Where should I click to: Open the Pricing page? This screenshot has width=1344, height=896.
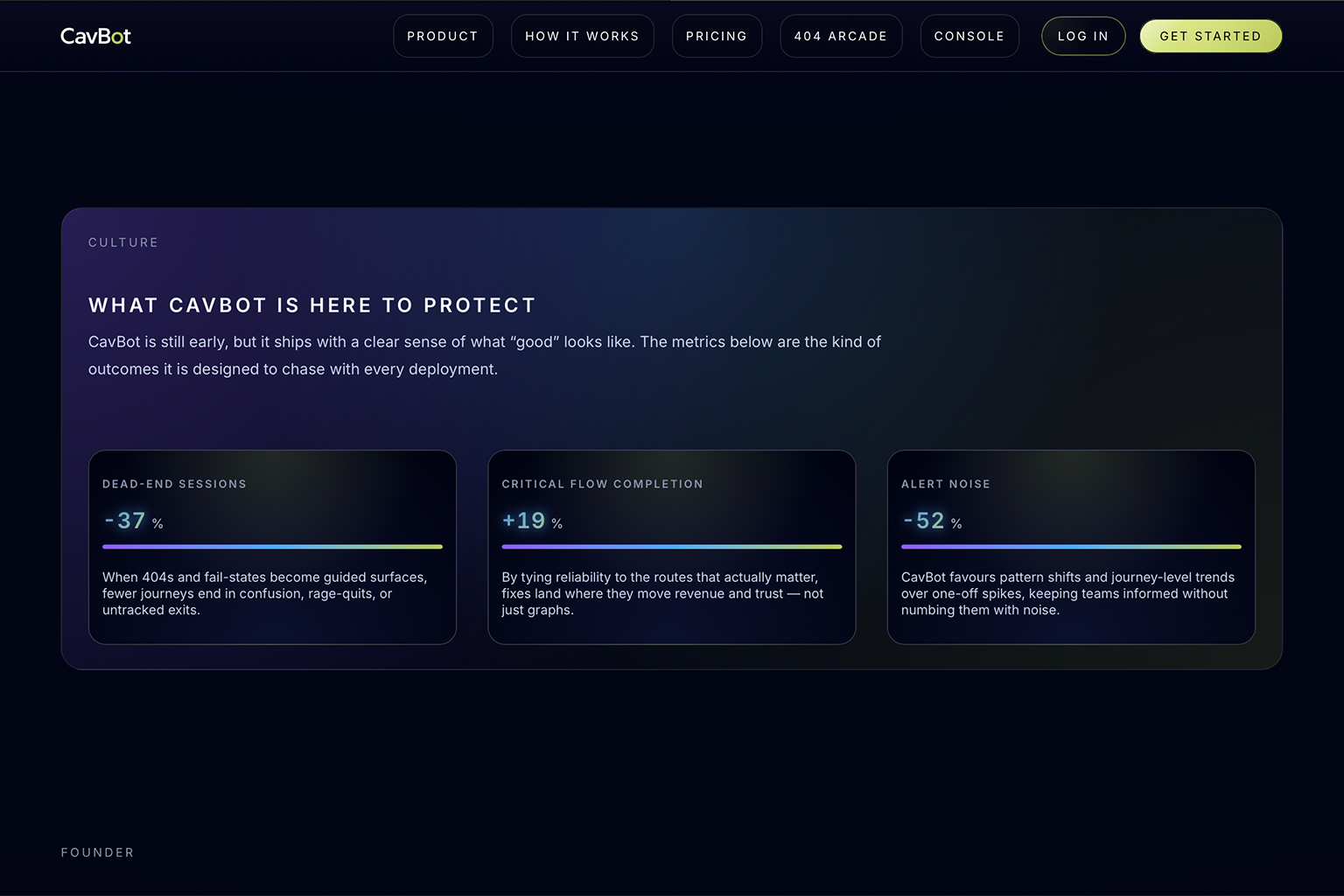click(717, 36)
